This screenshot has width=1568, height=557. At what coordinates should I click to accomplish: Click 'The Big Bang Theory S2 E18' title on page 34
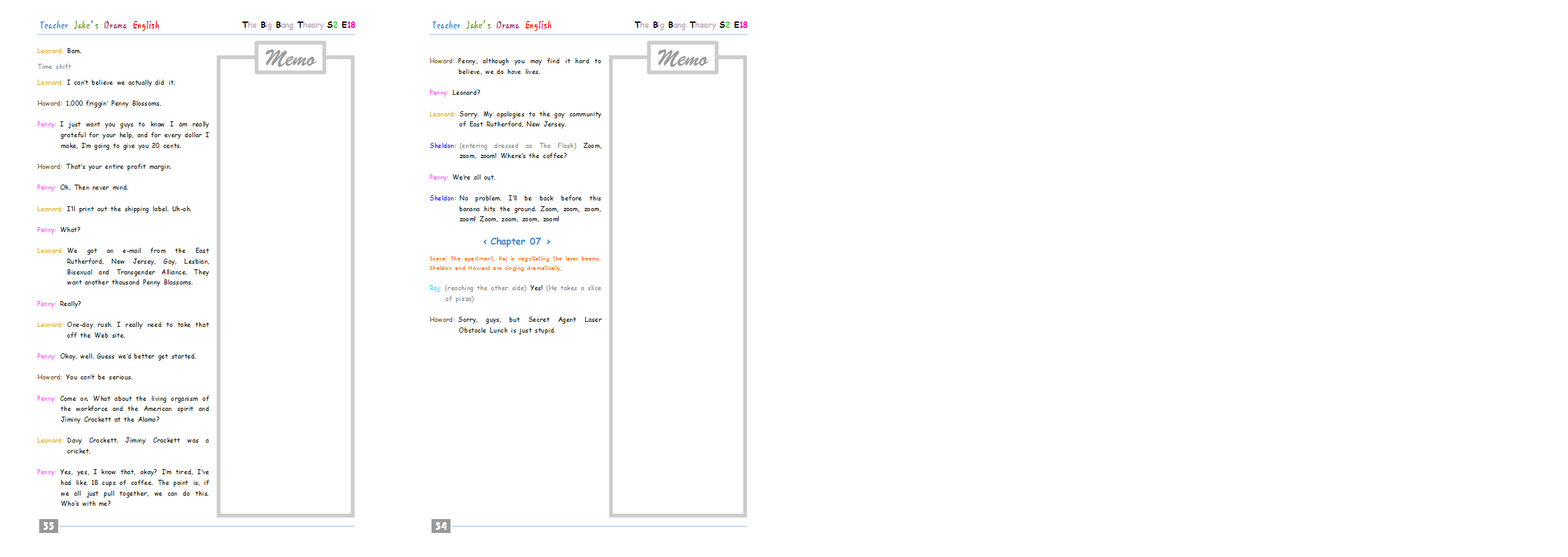(691, 25)
